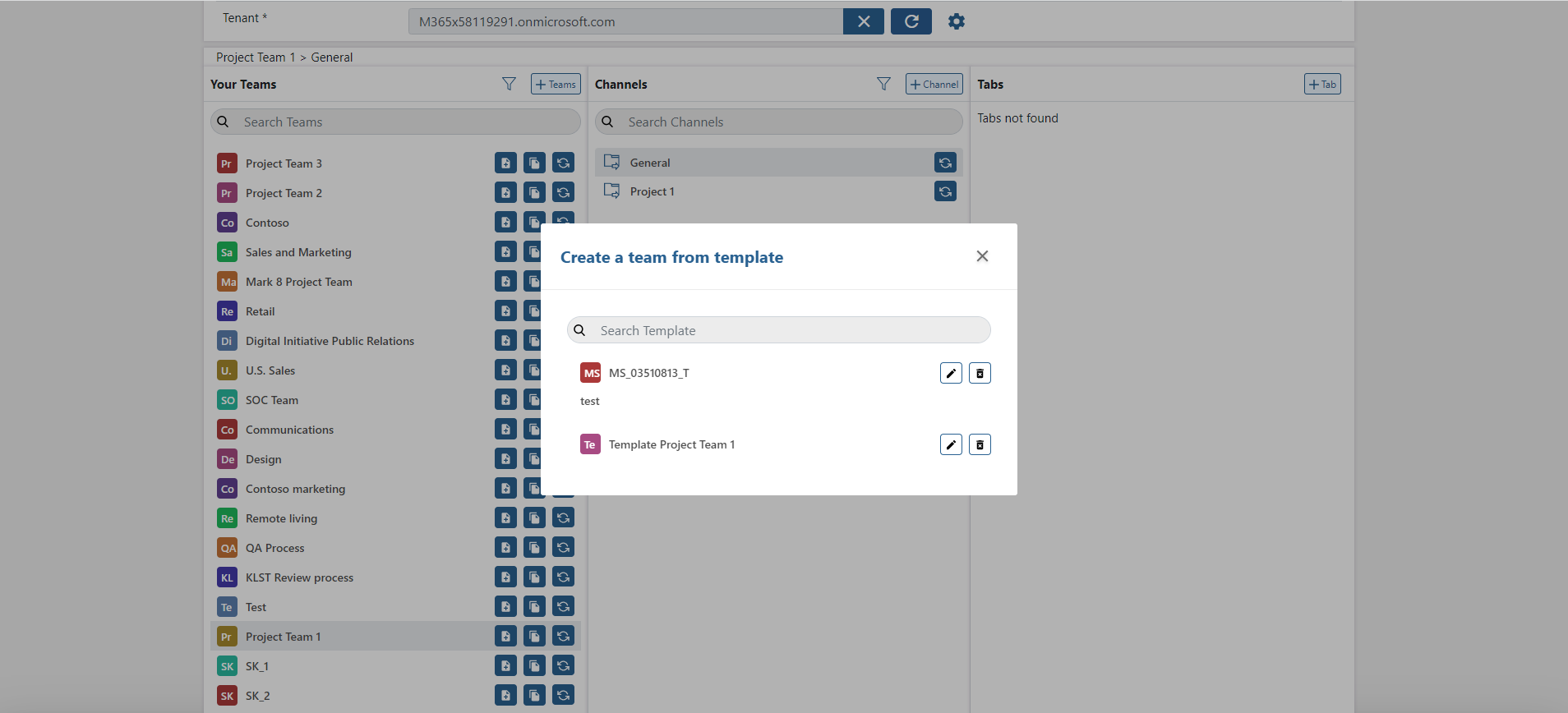
Task: Open settings gear next to Tenant
Action: tap(957, 21)
